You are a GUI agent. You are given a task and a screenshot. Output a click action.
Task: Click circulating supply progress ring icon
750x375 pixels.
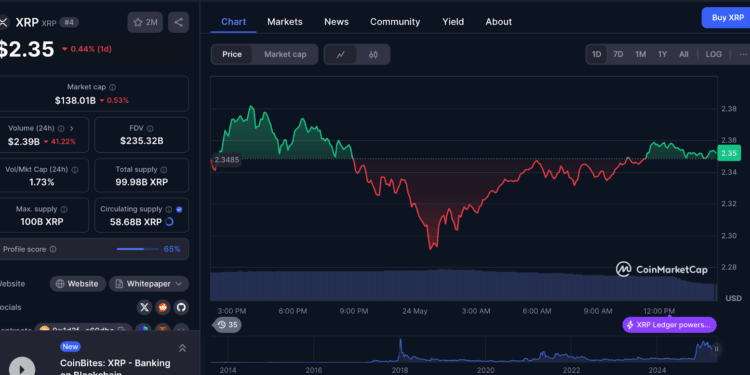coord(169,222)
